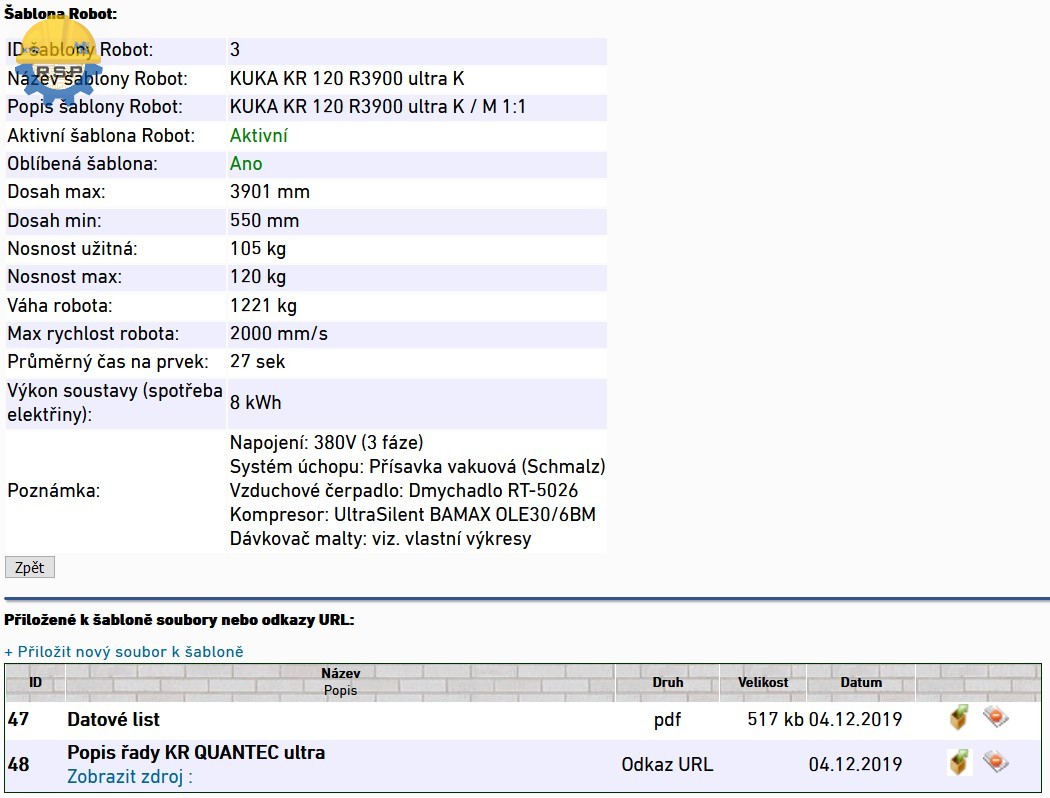Click the Přiložené k šabloně soubory heading

point(179,620)
